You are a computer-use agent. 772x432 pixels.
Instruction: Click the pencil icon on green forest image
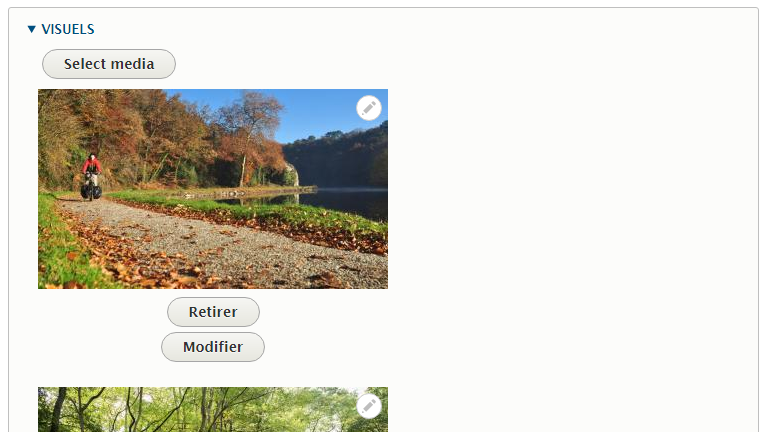click(369, 406)
